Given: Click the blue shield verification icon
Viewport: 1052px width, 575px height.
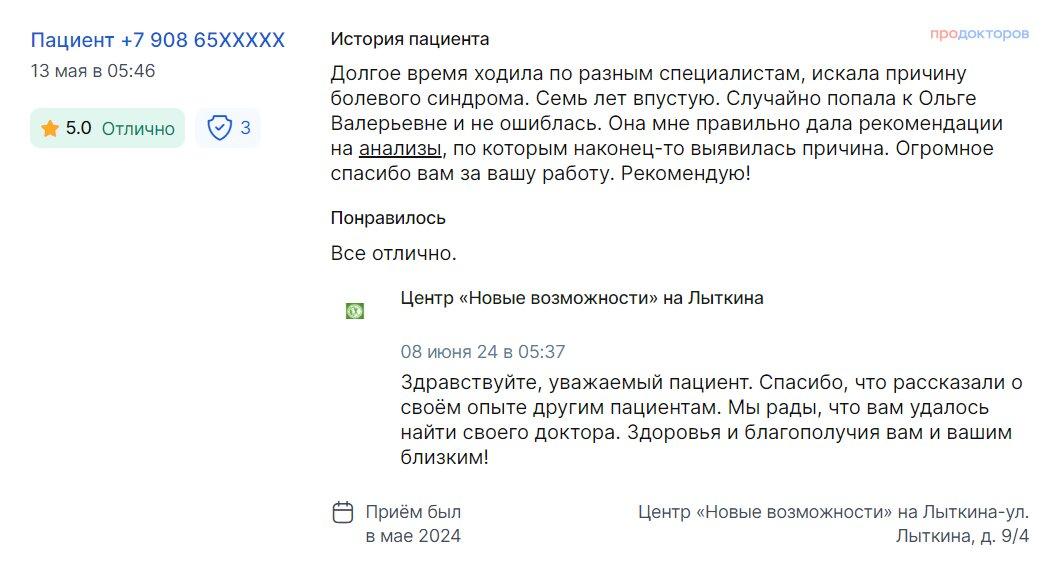Looking at the screenshot, I should point(219,127).
